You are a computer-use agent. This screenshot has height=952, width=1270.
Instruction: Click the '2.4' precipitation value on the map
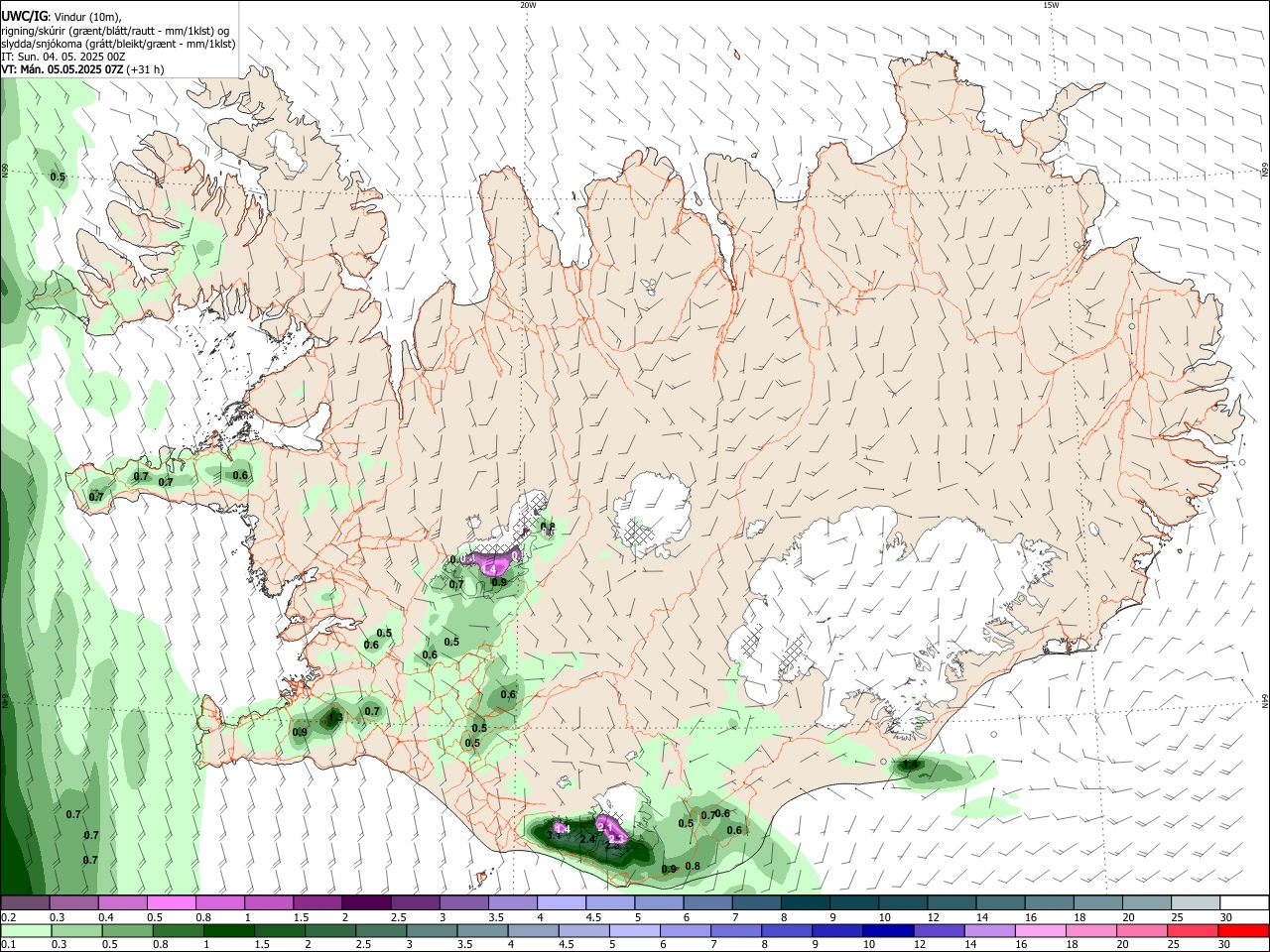tap(587, 840)
